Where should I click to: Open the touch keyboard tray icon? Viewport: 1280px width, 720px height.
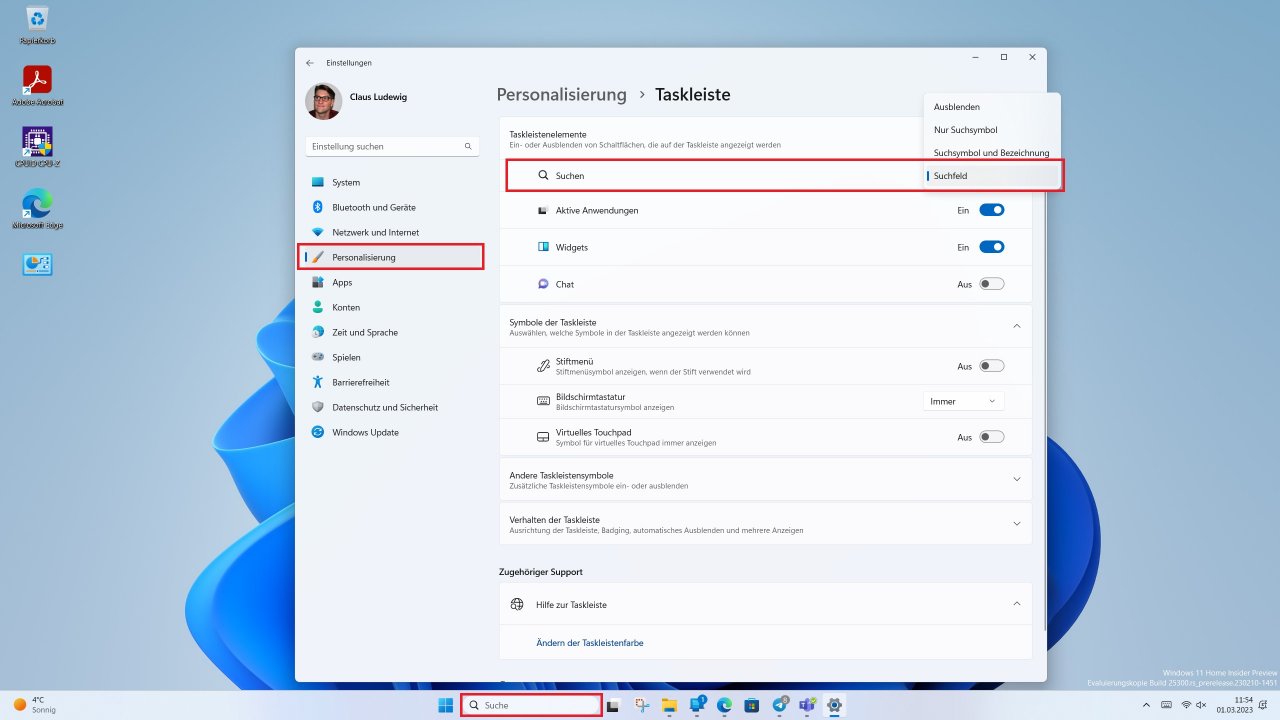1166,705
